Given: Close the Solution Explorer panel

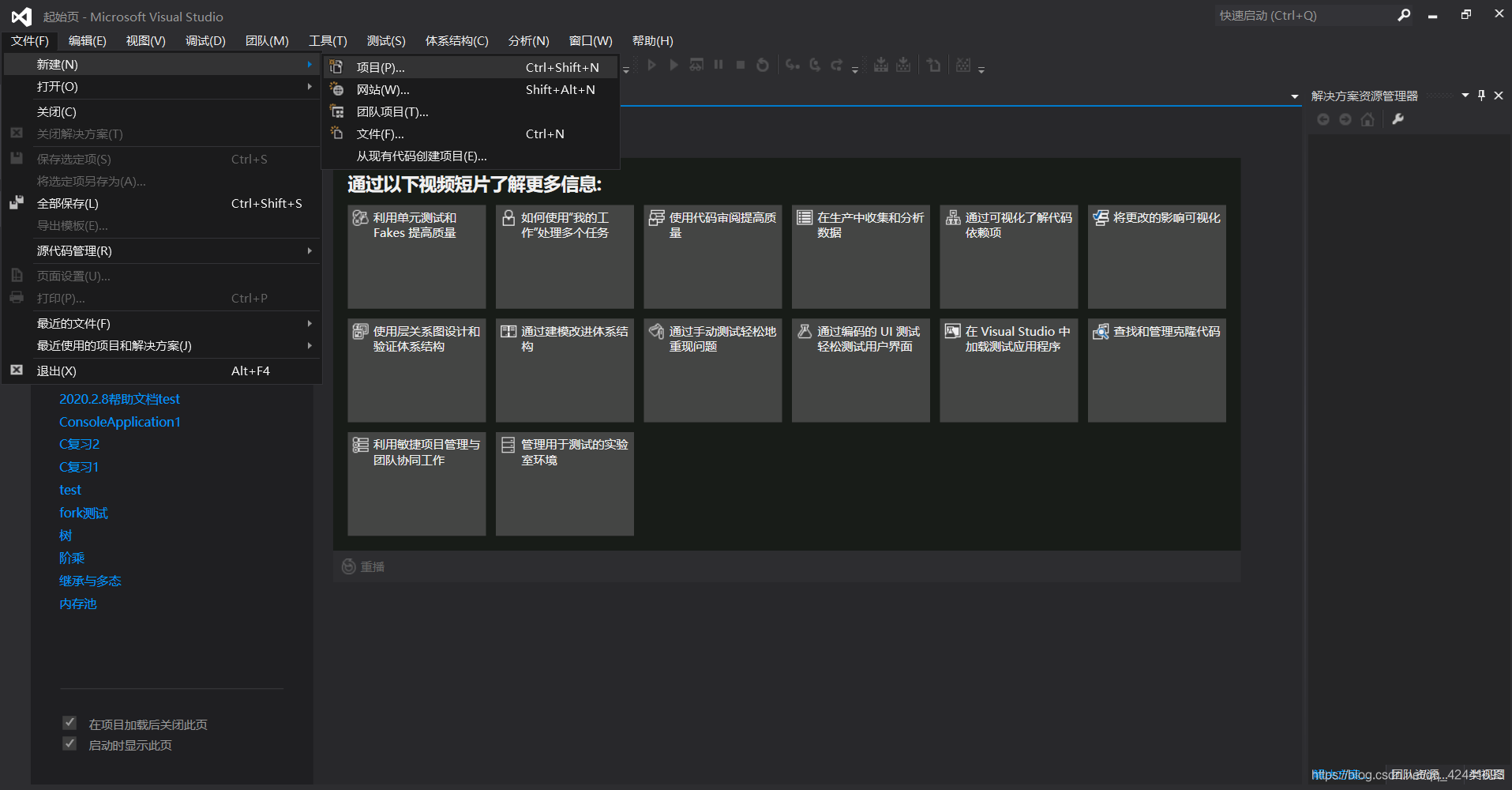Looking at the screenshot, I should (1499, 96).
